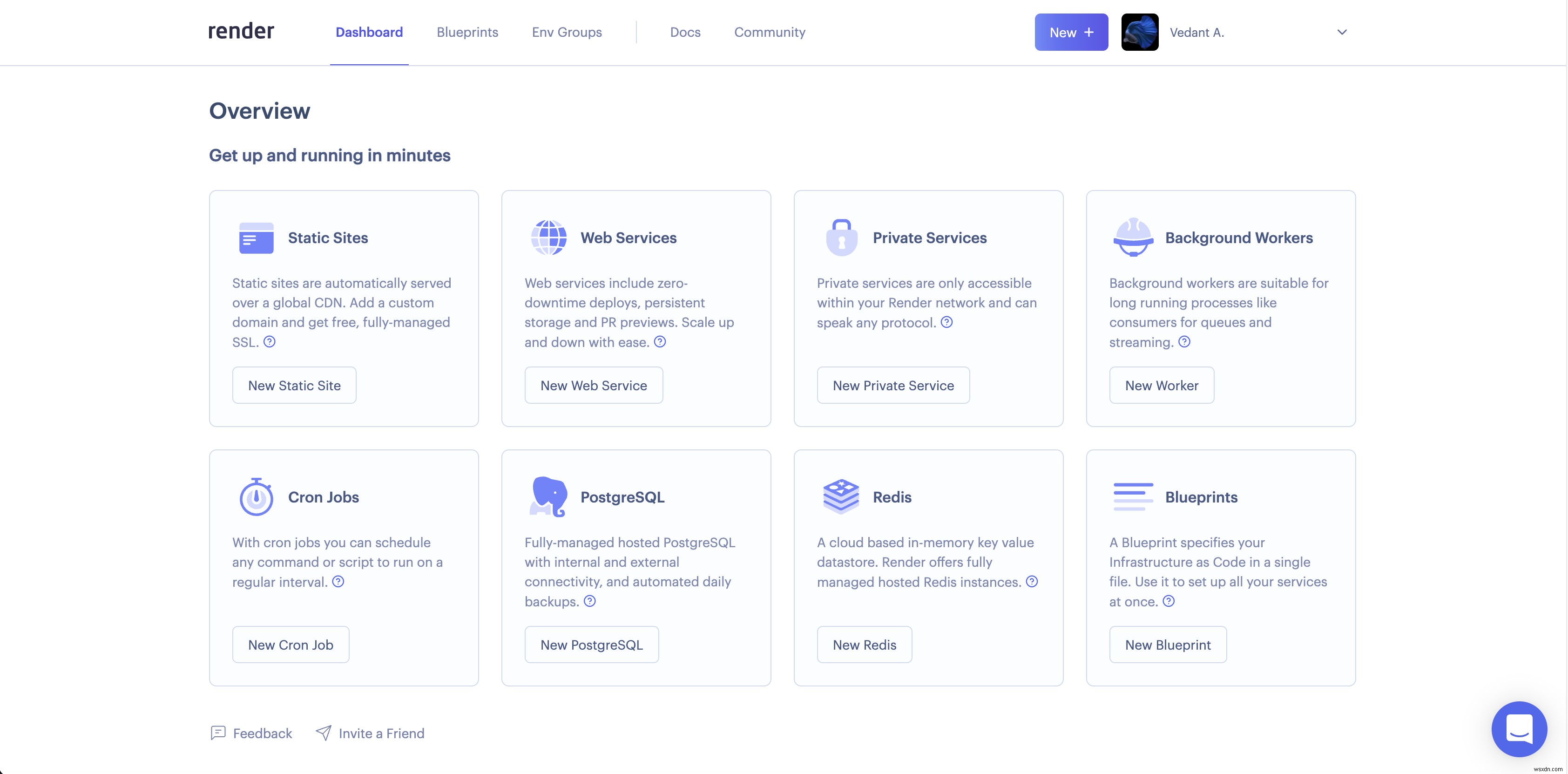Click the Background Workers helmet icon

coord(1131,237)
